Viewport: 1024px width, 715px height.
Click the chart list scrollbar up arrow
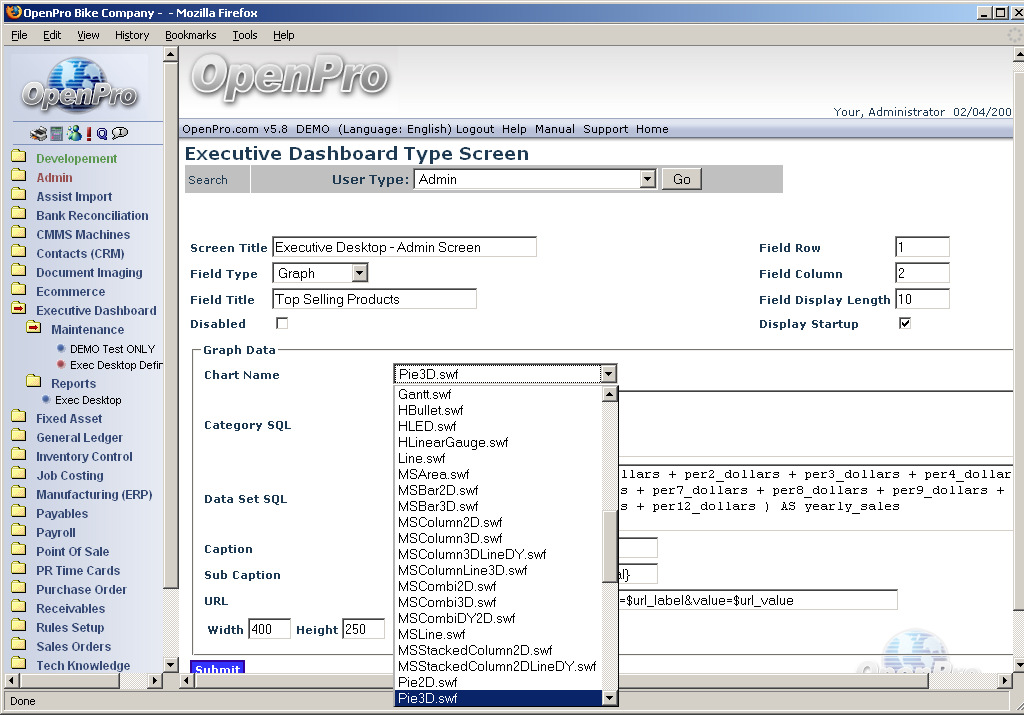click(x=609, y=394)
